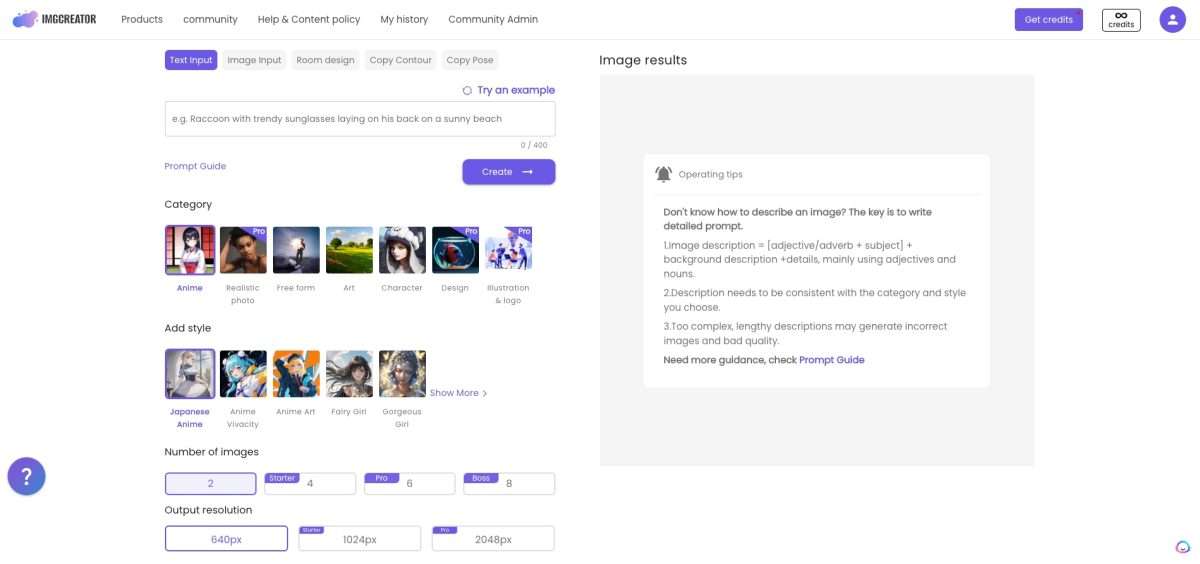Select the Design category thumbnail

point(455,250)
